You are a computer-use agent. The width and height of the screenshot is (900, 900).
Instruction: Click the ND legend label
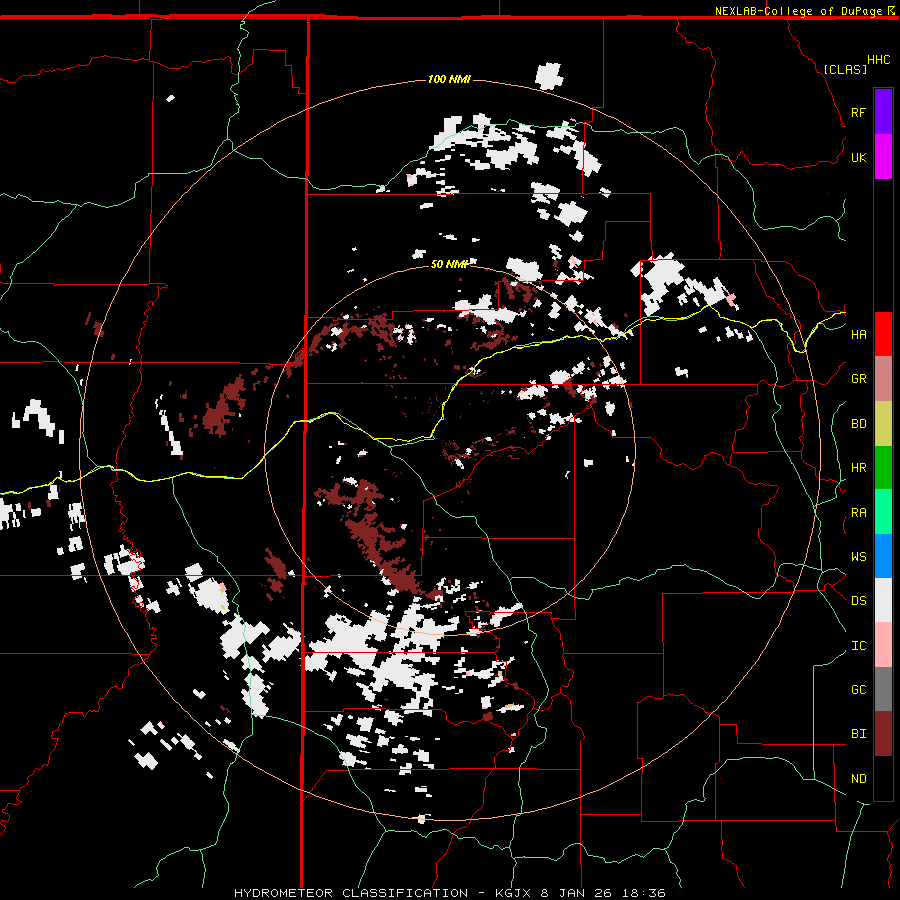point(858,779)
